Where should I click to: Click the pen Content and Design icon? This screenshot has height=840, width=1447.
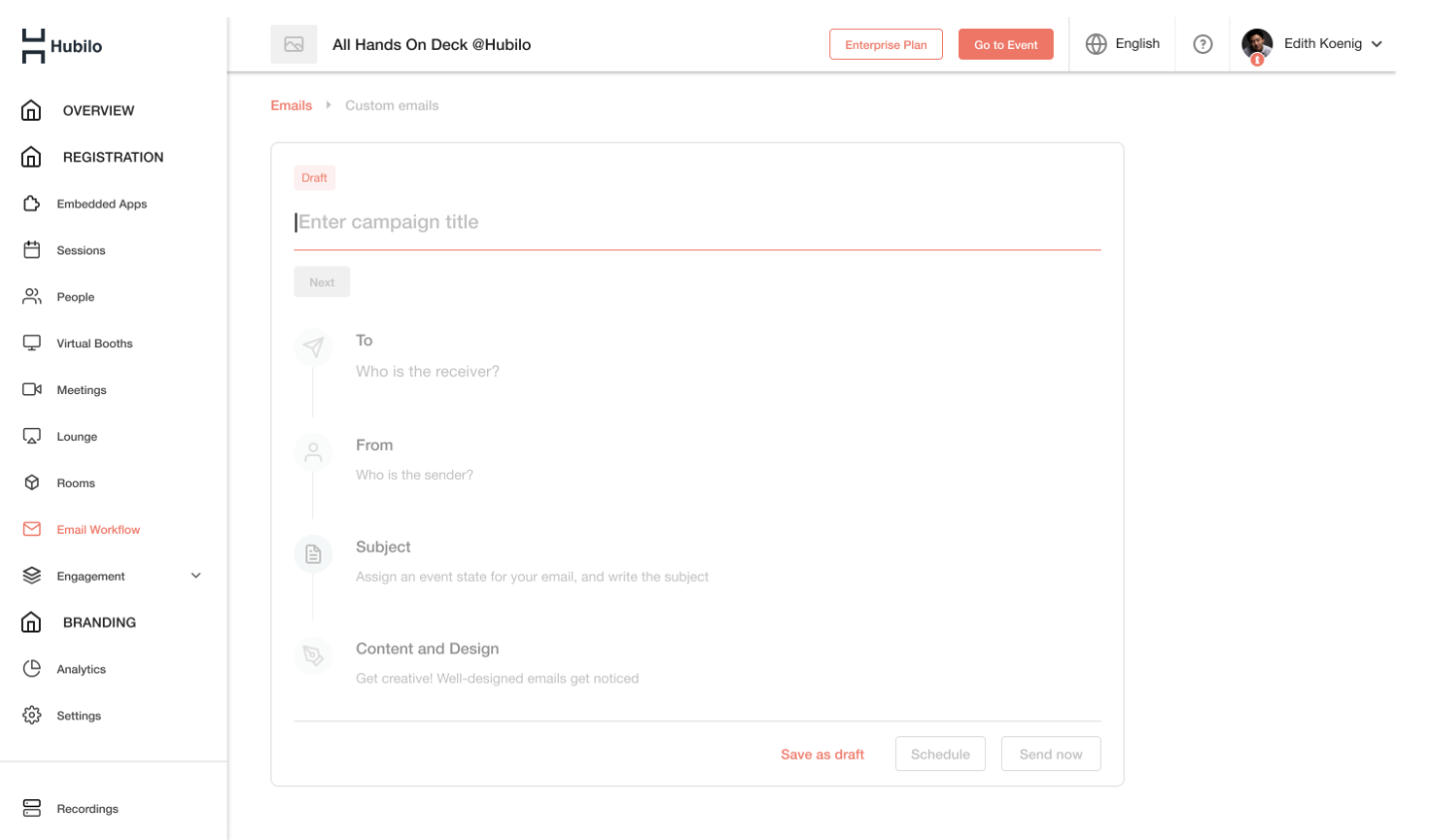click(313, 655)
